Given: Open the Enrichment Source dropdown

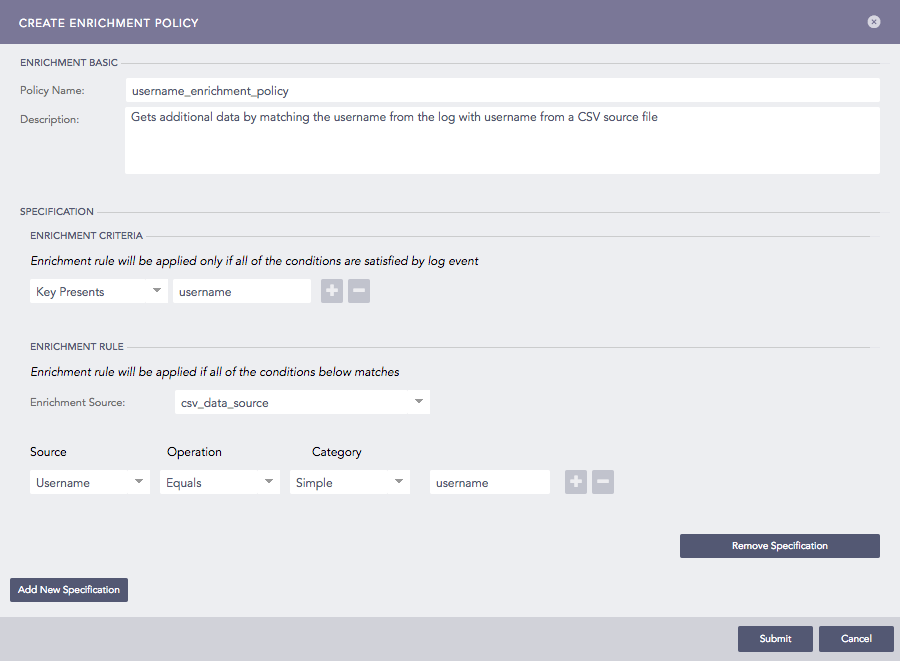Looking at the screenshot, I should pyautogui.click(x=302, y=401).
